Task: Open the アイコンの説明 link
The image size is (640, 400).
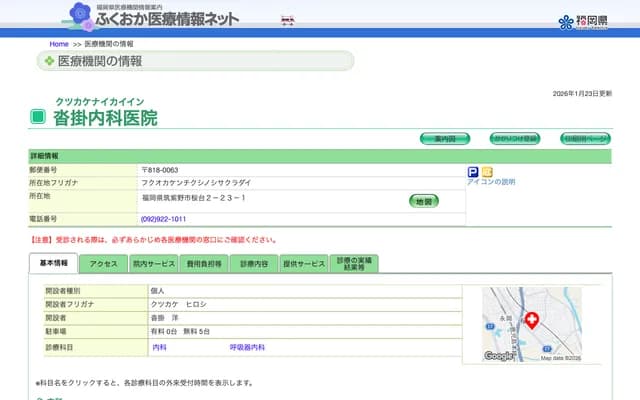Action: pyautogui.click(x=491, y=182)
